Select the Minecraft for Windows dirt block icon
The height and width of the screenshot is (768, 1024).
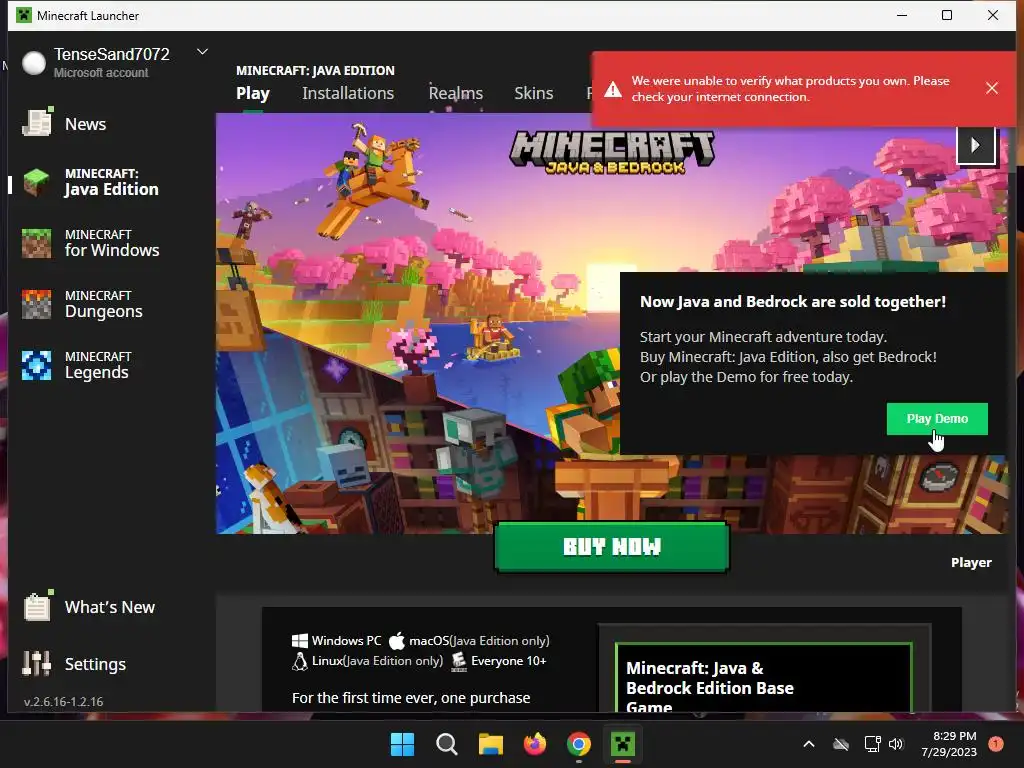pyautogui.click(x=37, y=244)
